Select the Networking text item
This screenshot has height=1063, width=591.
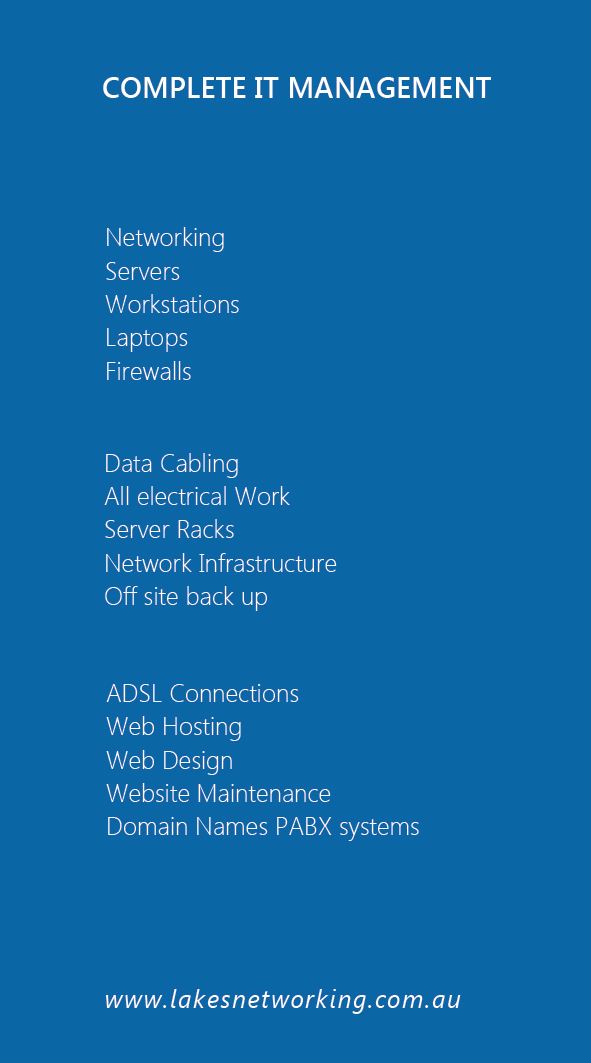point(165,239)
